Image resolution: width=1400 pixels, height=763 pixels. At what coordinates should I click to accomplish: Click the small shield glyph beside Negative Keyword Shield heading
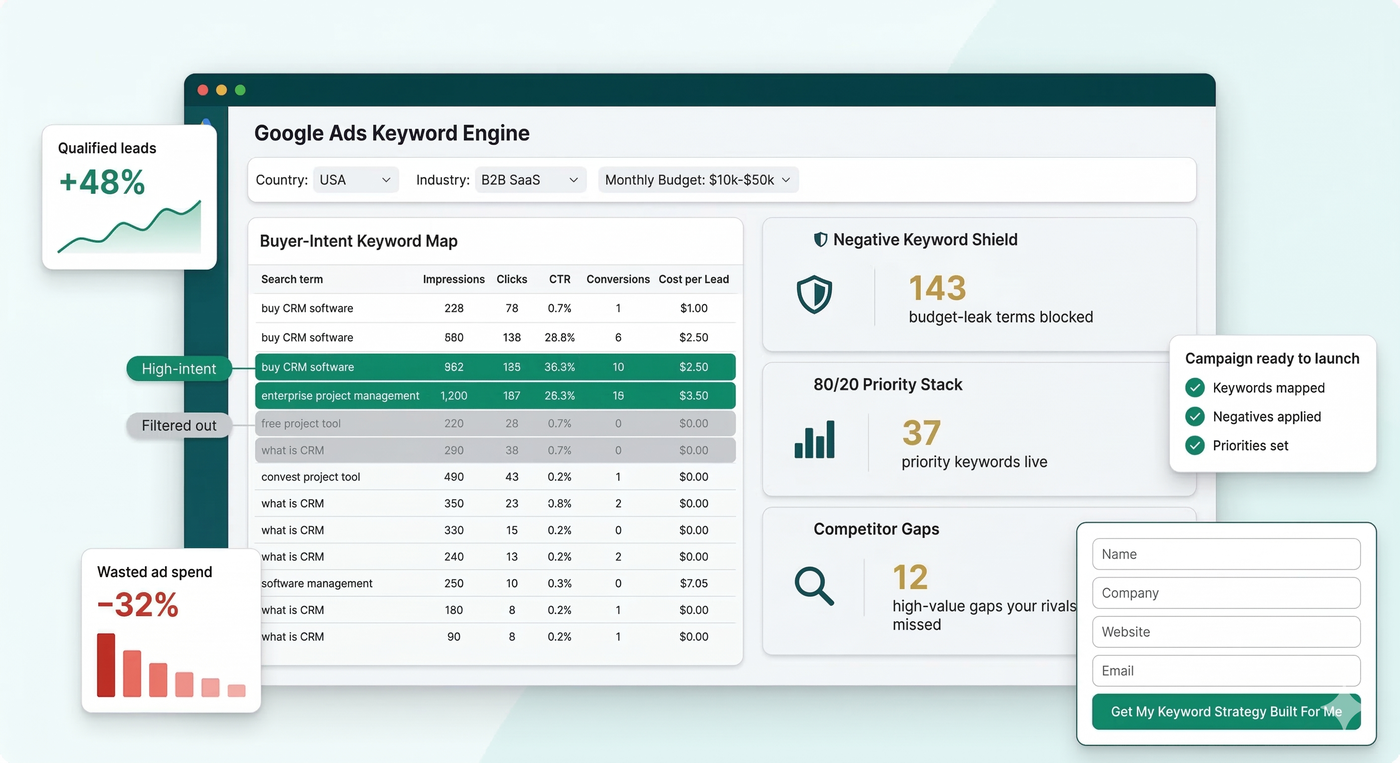click(x=821, y=240)
